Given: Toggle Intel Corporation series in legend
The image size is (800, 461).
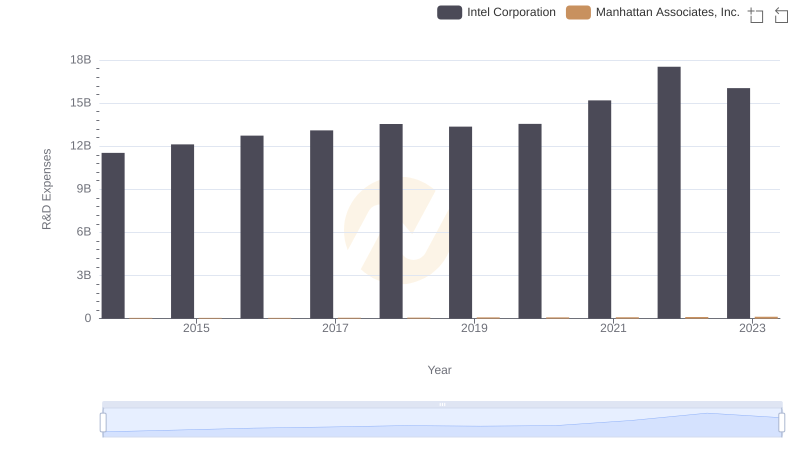Looking at the screenshot, I should (496, 12).
